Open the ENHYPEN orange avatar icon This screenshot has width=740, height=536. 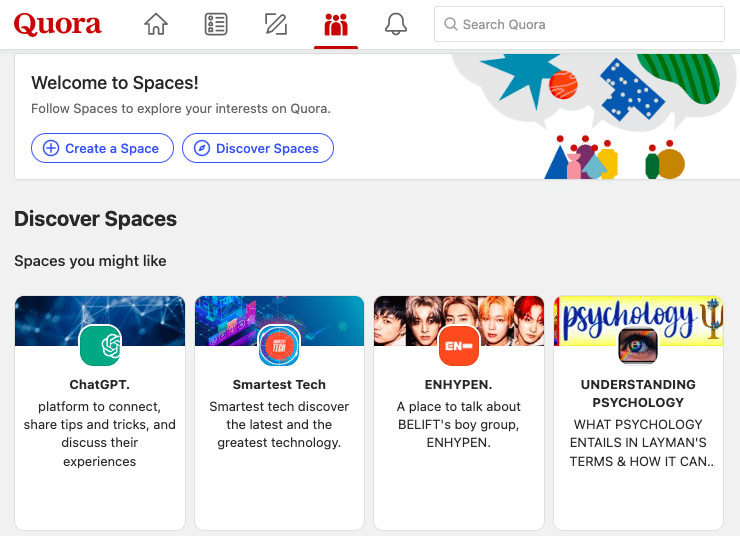coord(459,345)
